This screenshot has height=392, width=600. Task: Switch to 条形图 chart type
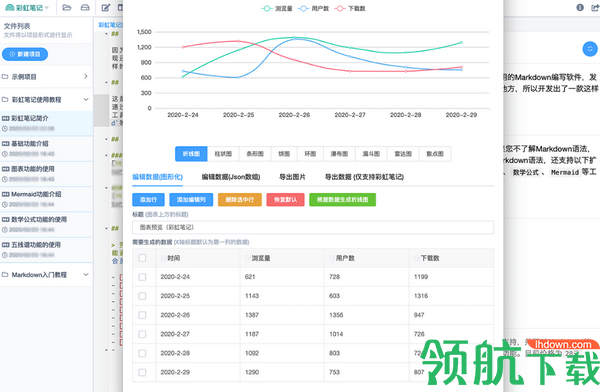[x=255, y=154]
